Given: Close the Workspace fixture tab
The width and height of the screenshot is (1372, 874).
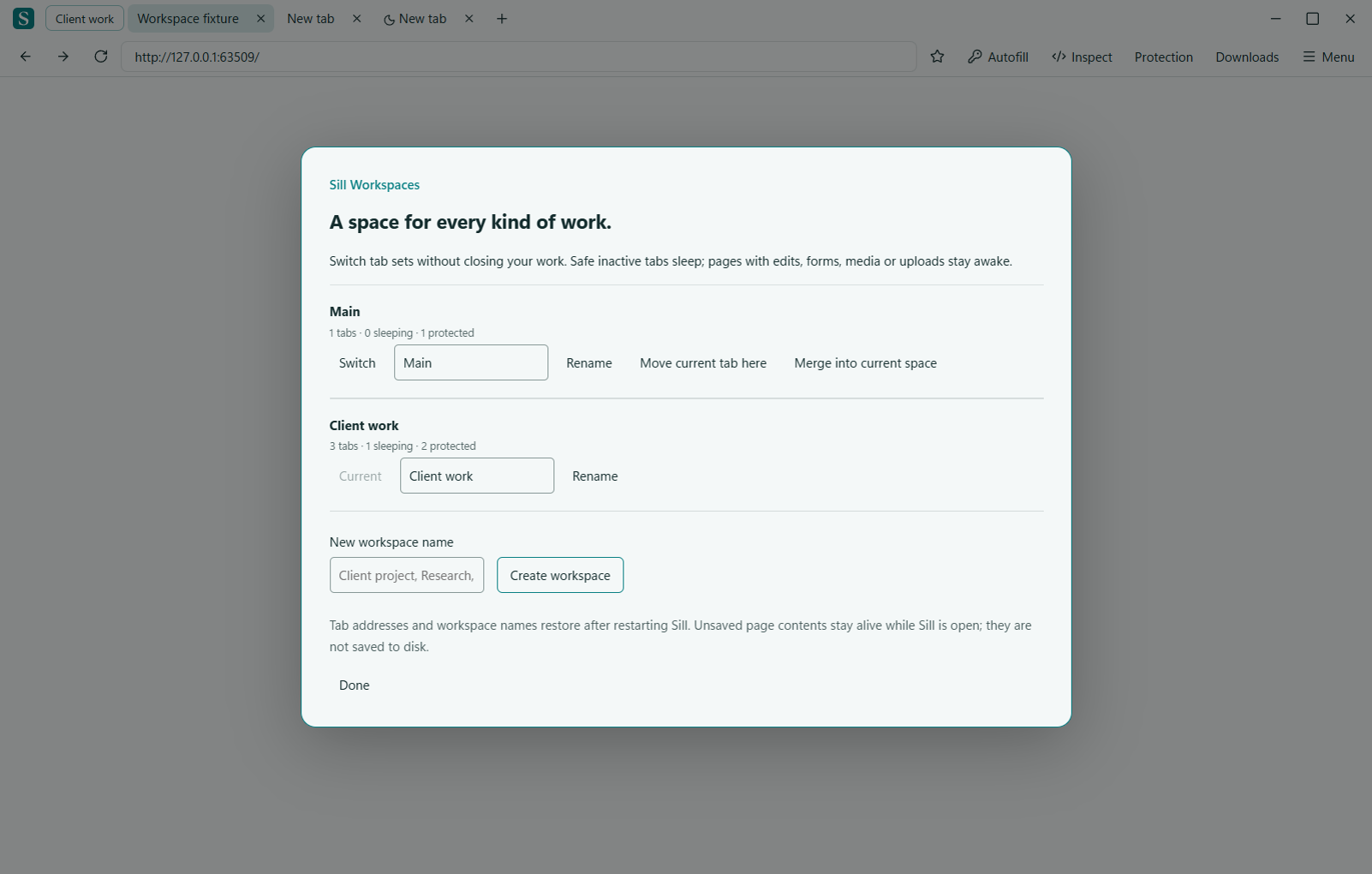Looking at the screenshot, I should (x=261, y=19).
